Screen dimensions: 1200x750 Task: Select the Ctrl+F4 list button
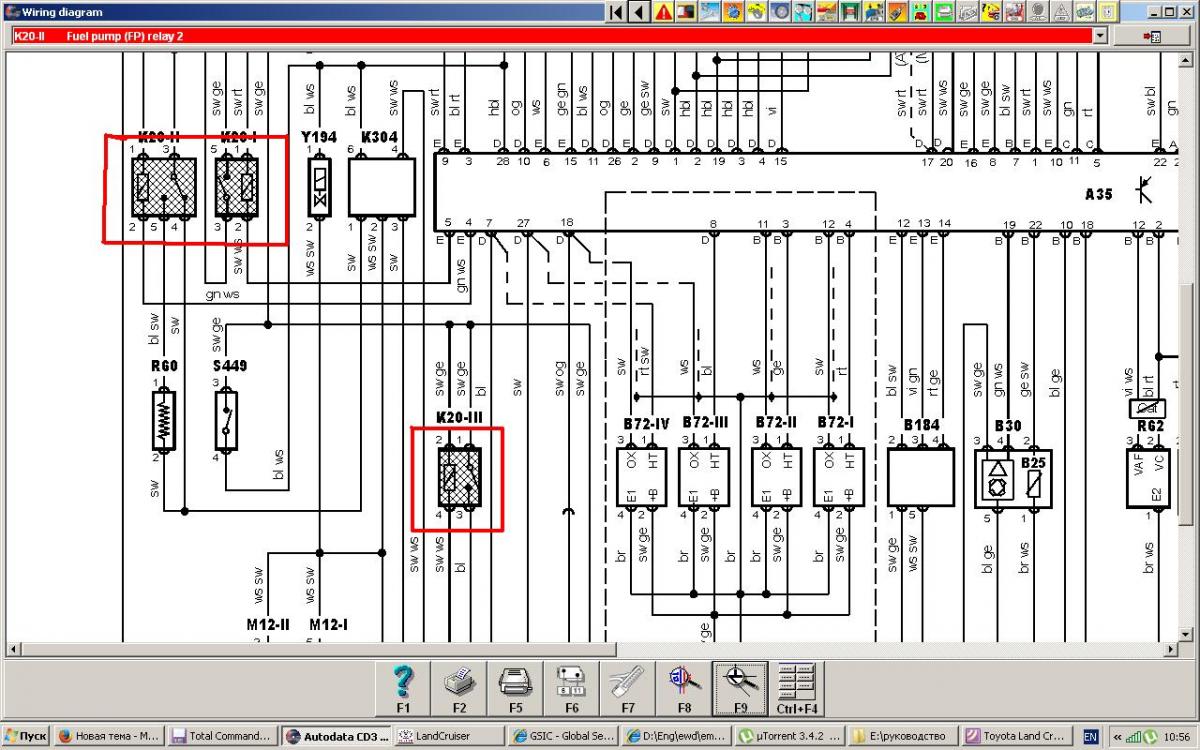point(796,689)
